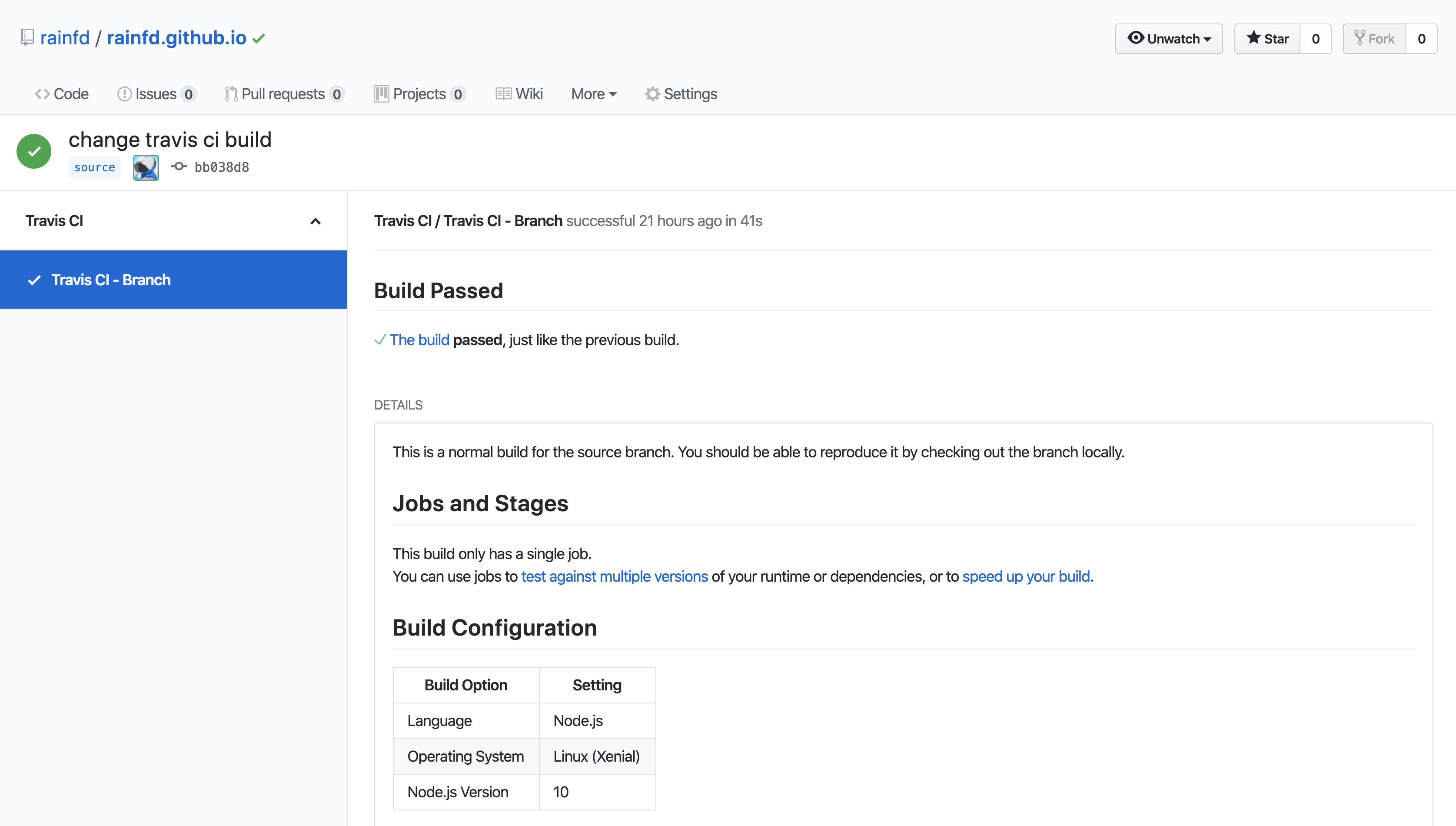
Task: Click the repository book icon beside rainfd
Action: [x=27, y=37]
